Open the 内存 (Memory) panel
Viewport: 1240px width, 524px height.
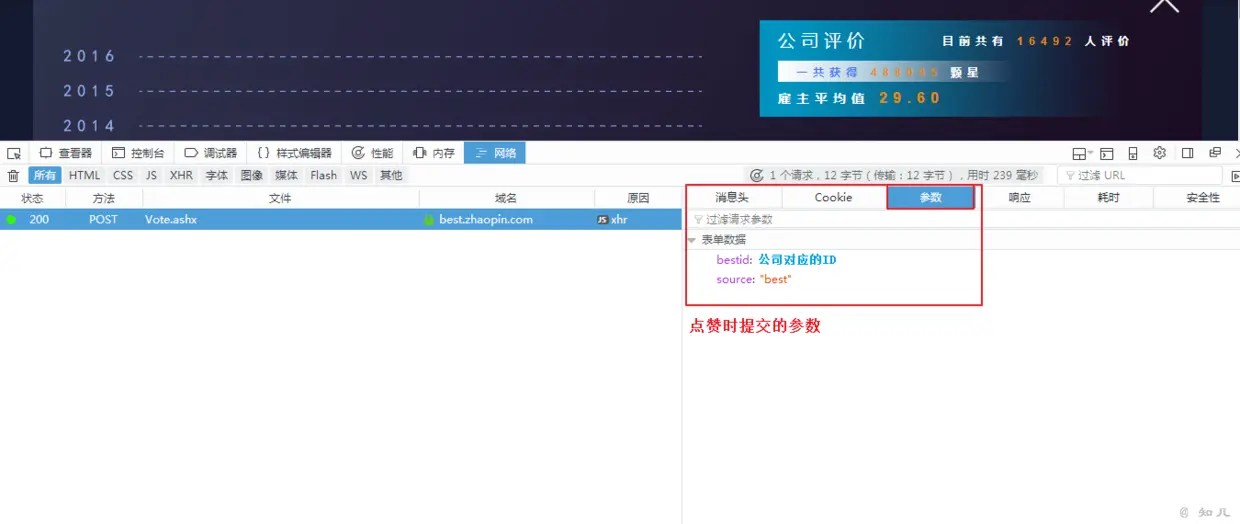[x=434, y=153]
